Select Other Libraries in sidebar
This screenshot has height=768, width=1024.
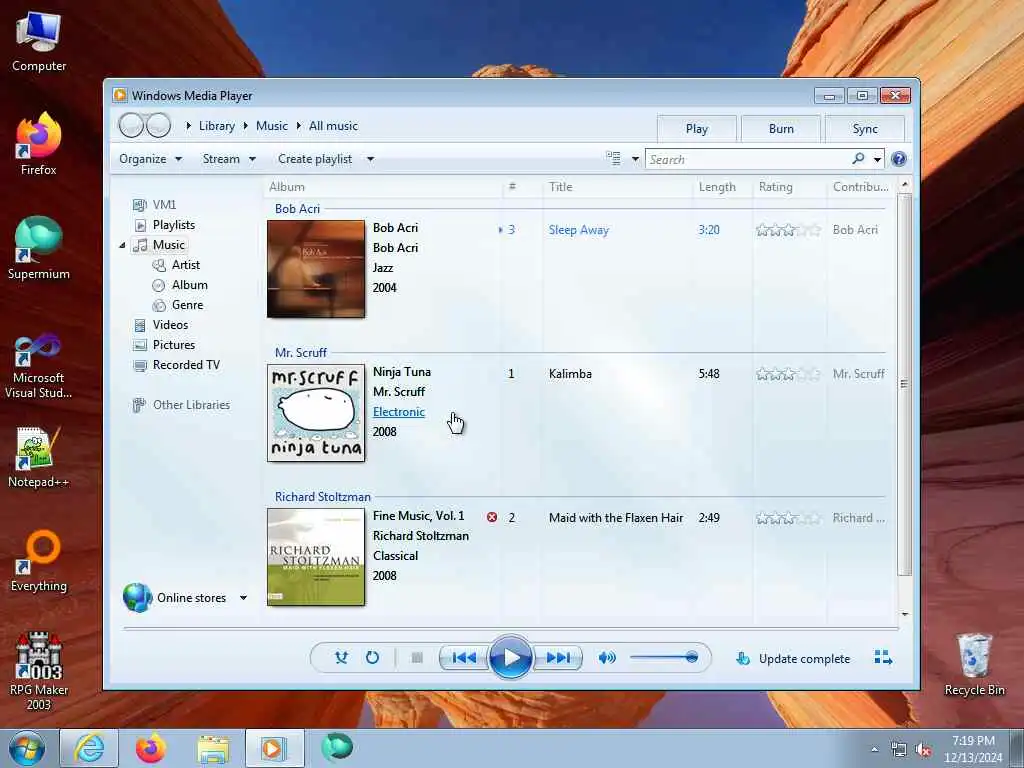(x=191, y=405)
